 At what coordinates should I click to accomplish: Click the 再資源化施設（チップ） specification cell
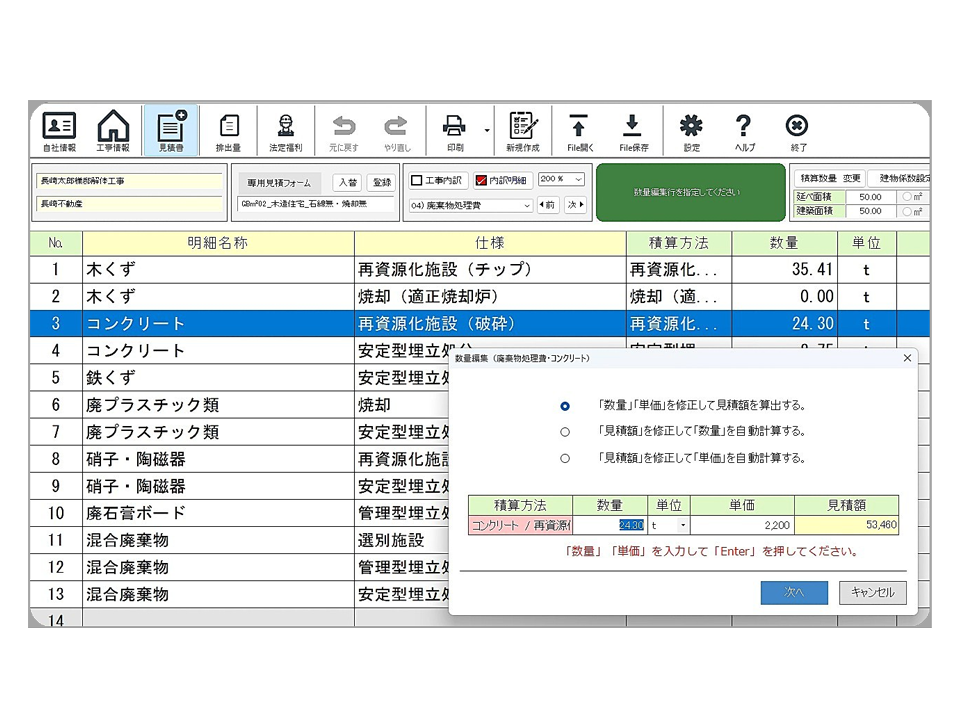click(x=490, y=269)
